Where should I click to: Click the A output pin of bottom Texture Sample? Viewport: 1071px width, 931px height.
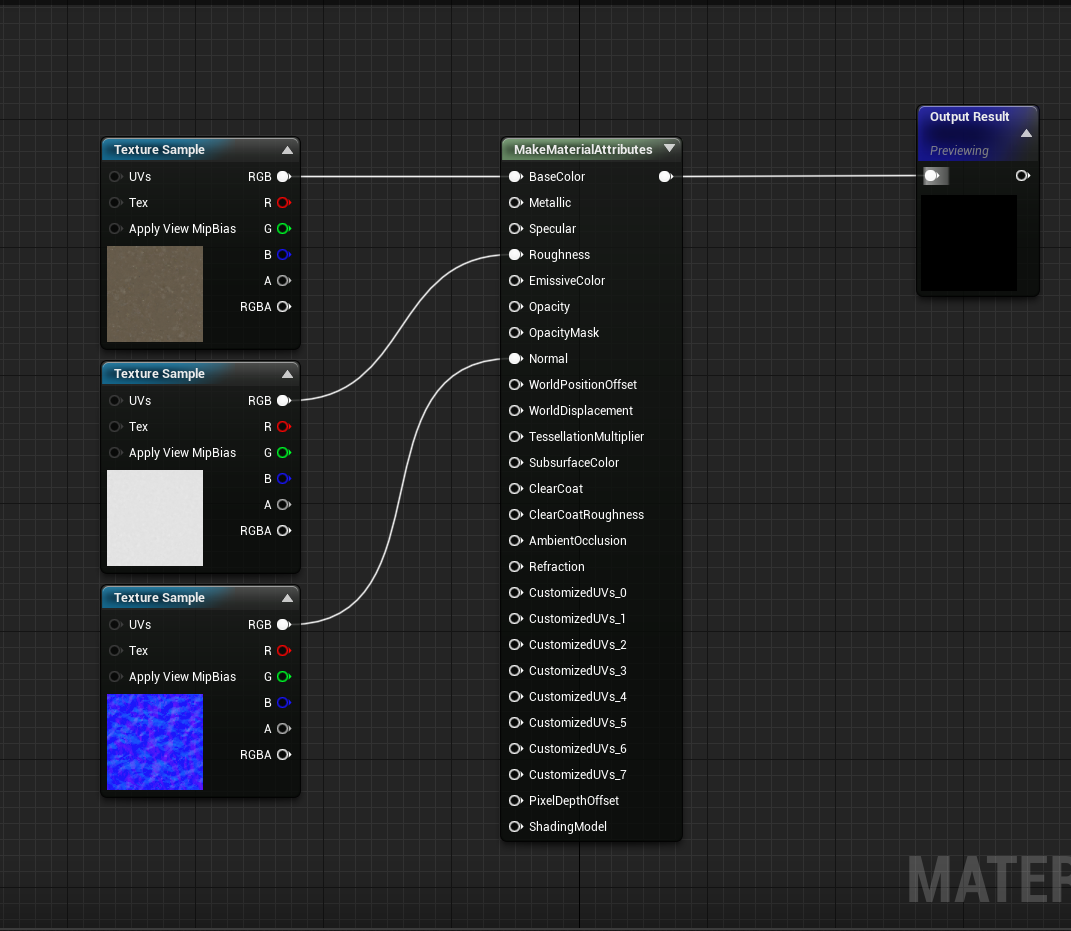283,728
